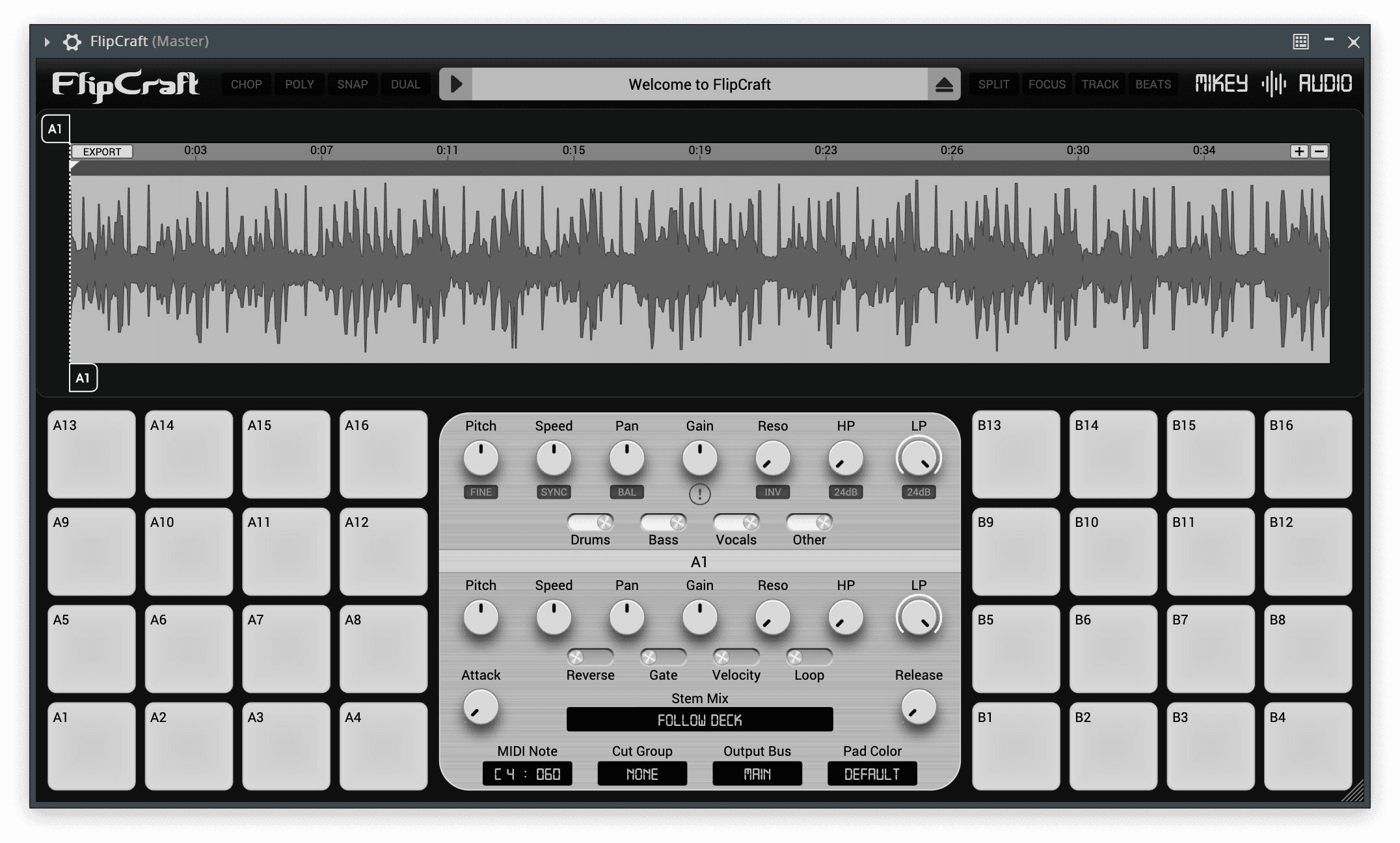Viewport: 1400px width, 843px height.
Task: Open the Cut Group NONE dropdown
Action: [x=642, y=773]
